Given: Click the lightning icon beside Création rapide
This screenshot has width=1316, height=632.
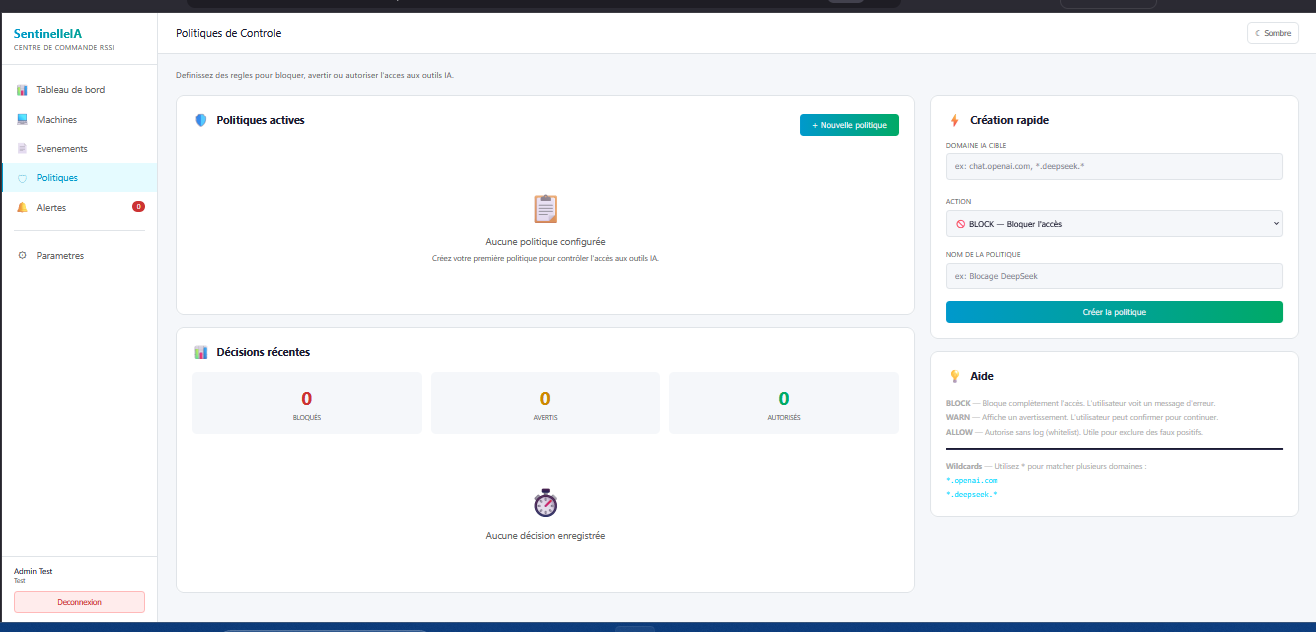Looking at the screenshot, I should click(x=954, y=120).
